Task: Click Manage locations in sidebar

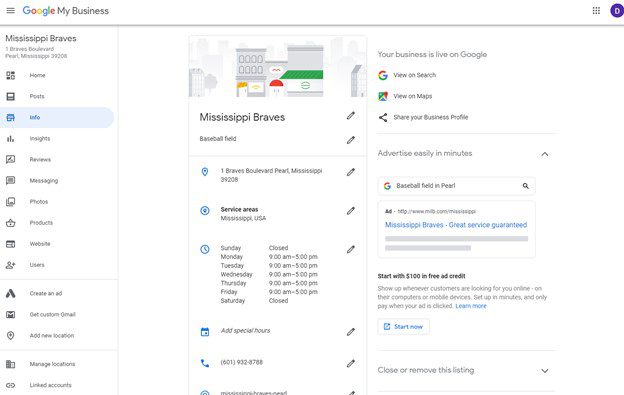Action: (x=52, y=364)
